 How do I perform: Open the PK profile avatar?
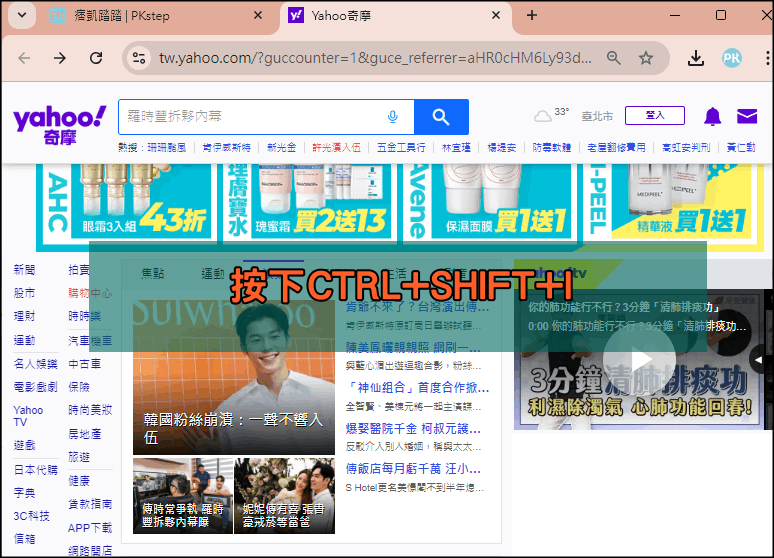[x=732, y=58]
